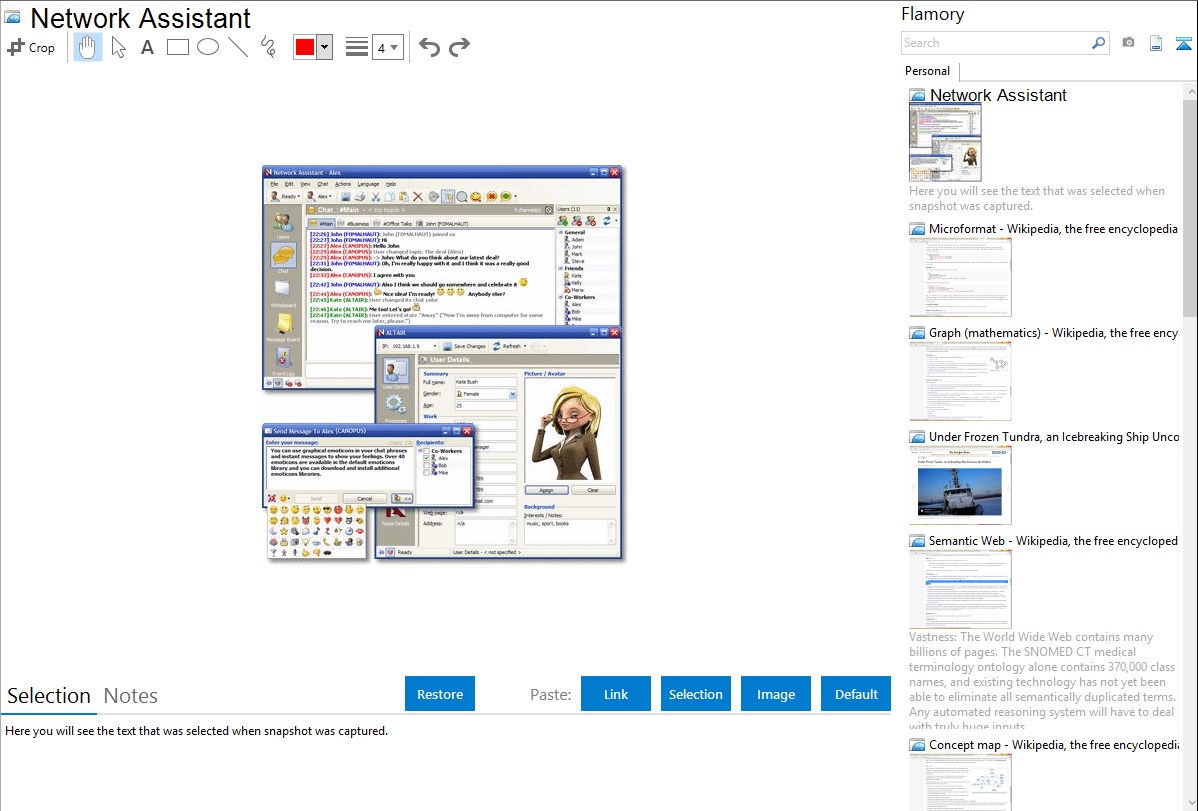This screenshot has height=811, width=1198.
Task: Select the Crop tool
Action: (31, 47)
